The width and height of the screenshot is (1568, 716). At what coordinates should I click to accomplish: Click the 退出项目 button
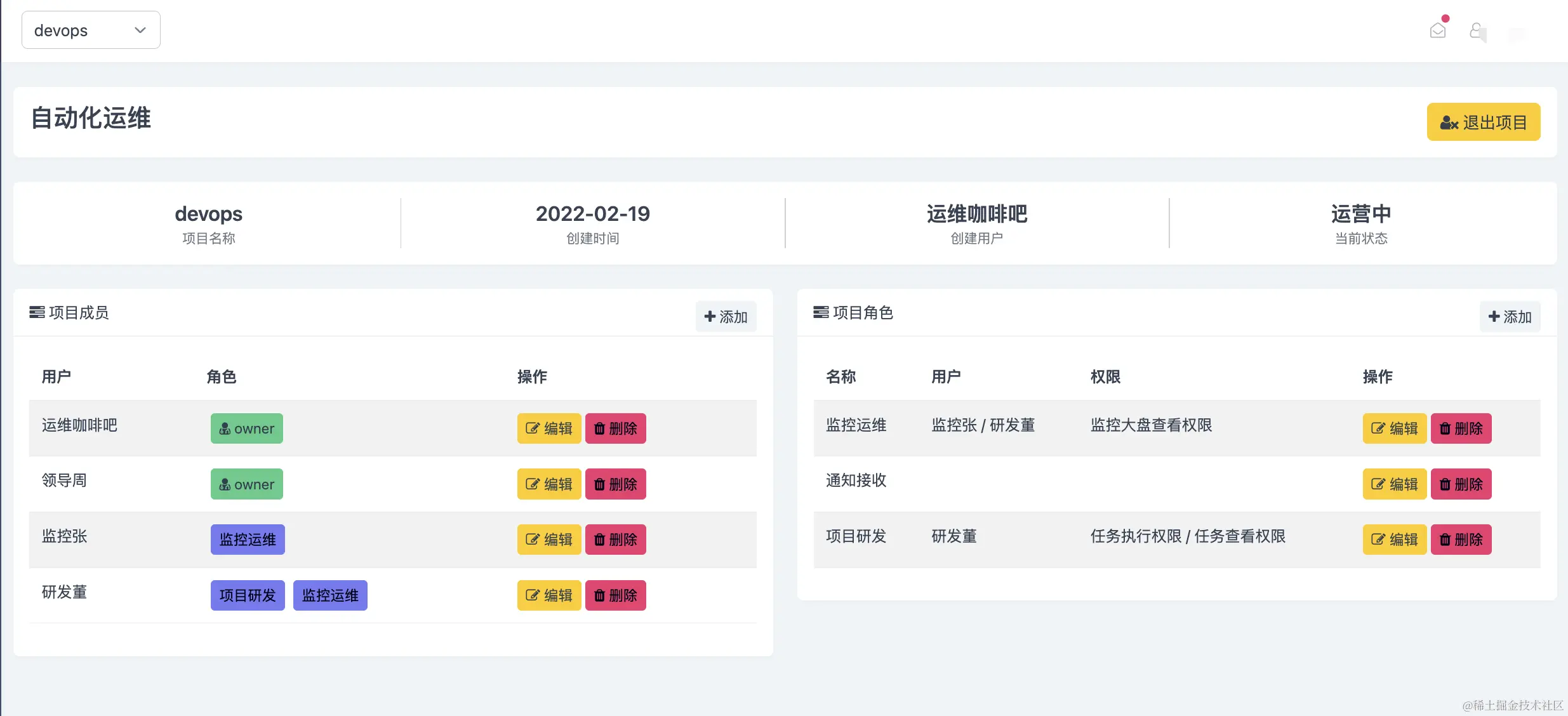1483,122
